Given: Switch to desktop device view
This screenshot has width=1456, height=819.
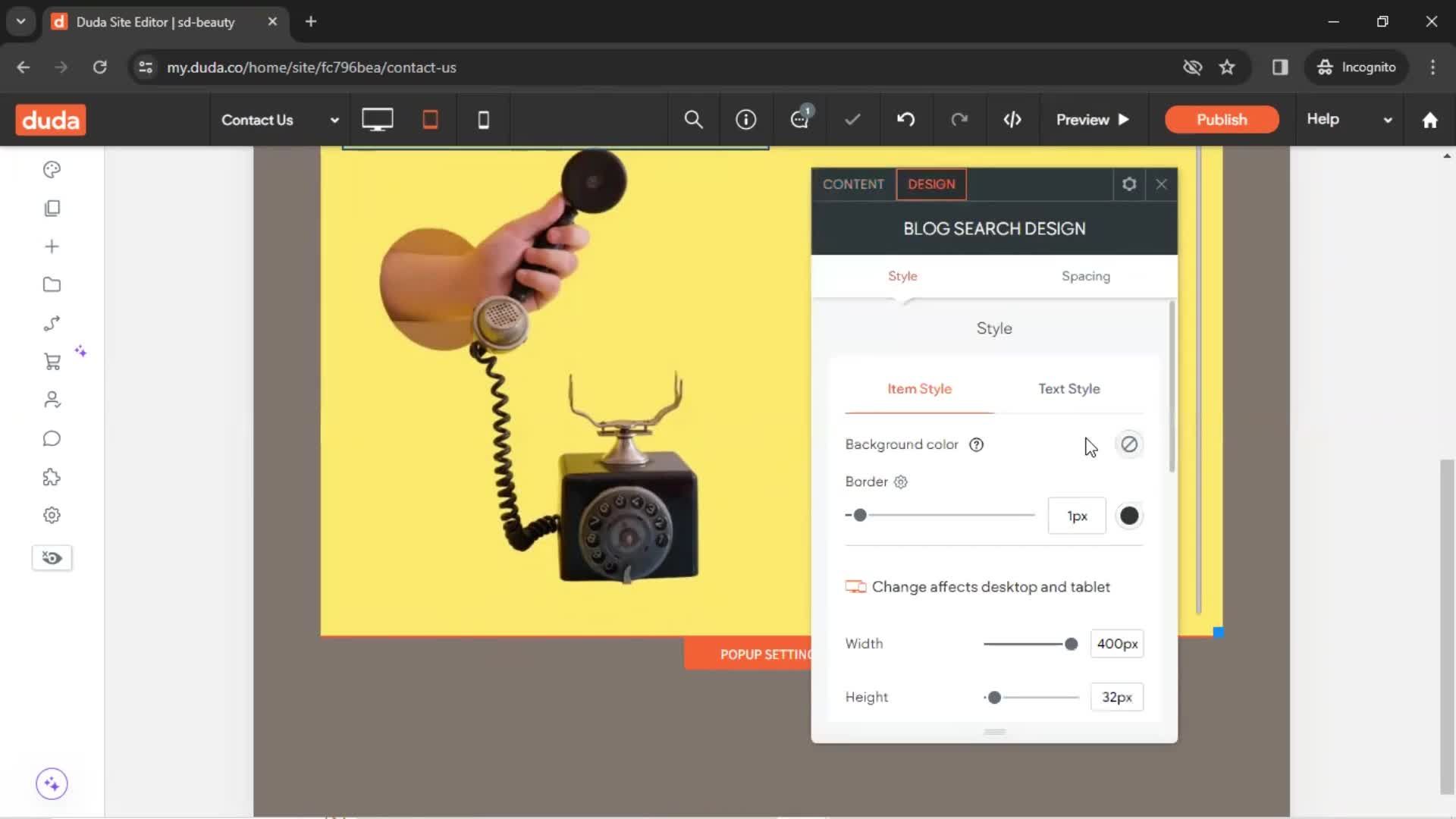Looking at the screenshot, I should [377, 120].
